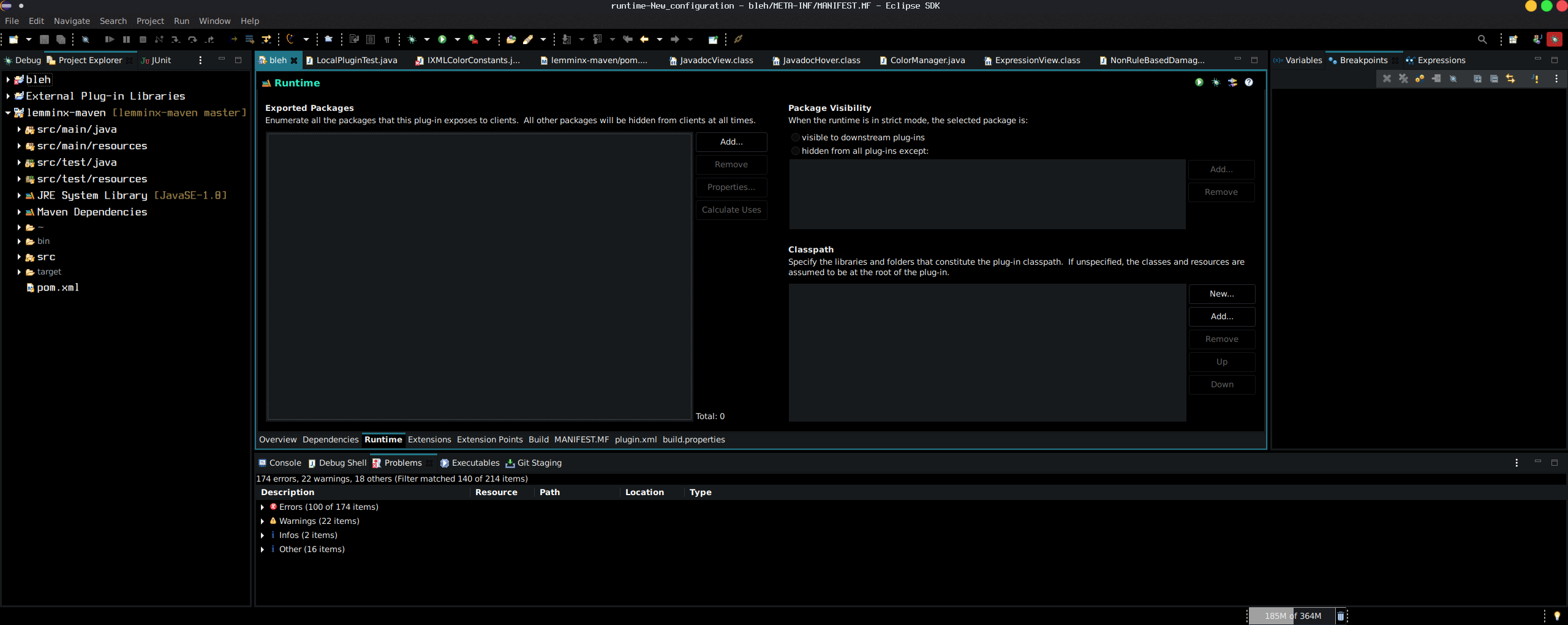Click Add Java Exception Breakpoint icon
This screenshot has width=1568, height=625.
1536,78
